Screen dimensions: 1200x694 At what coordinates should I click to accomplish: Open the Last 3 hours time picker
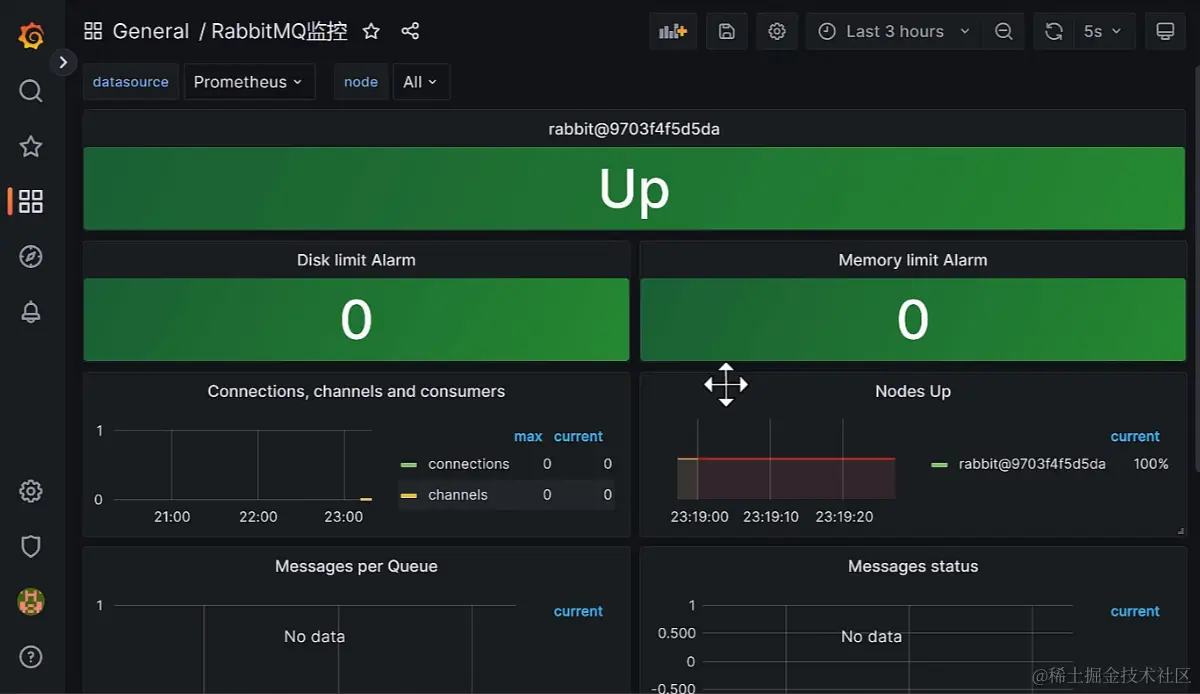click(x=895, y=31)
